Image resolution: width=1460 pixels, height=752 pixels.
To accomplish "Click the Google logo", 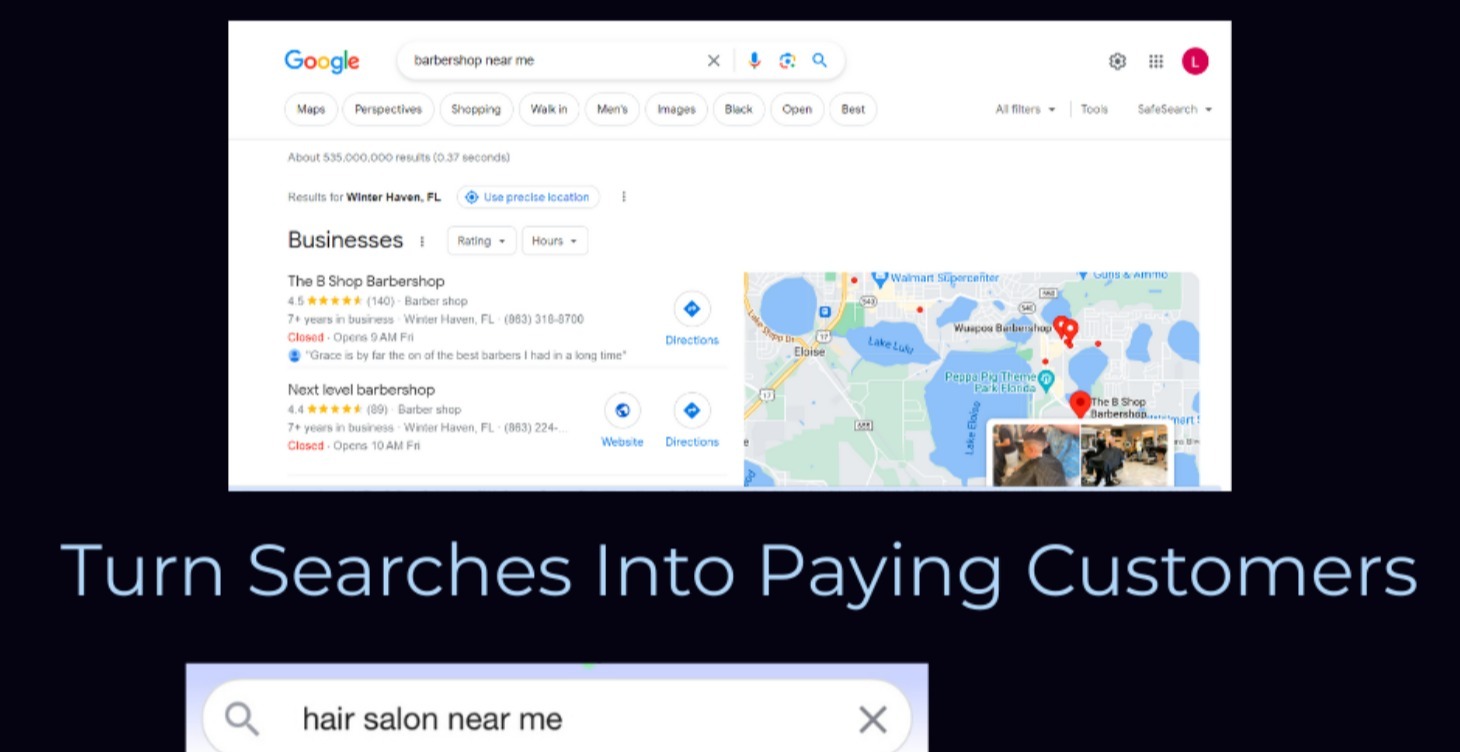I will [322, 61].
